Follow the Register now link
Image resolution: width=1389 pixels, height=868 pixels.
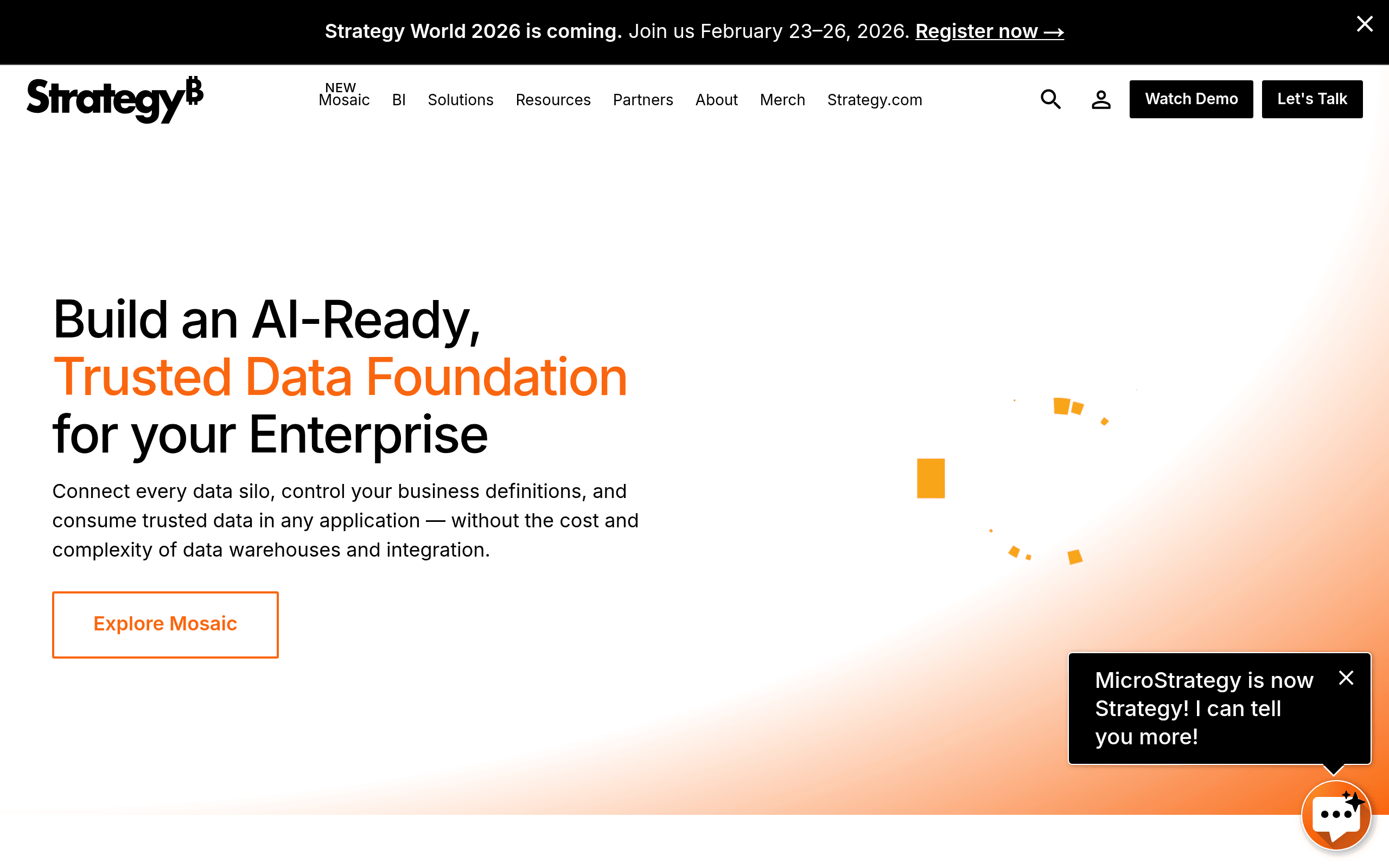(990, 31)
